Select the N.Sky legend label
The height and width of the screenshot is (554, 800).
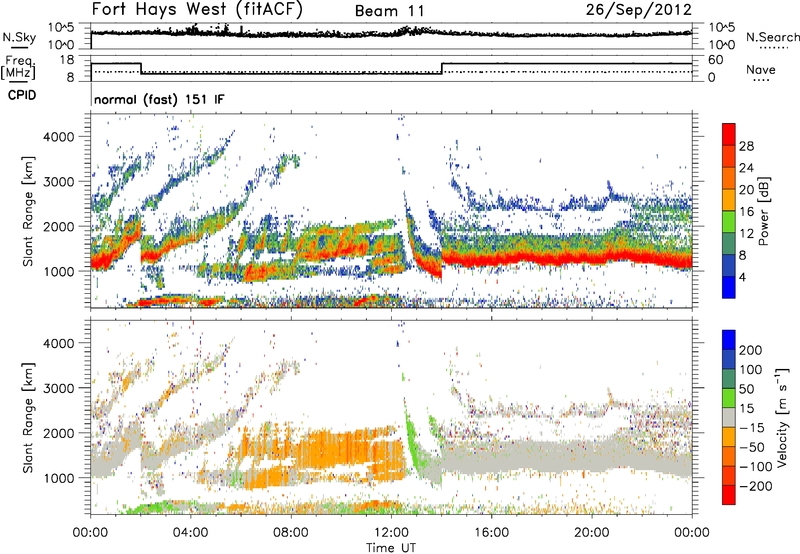point(19,38)
